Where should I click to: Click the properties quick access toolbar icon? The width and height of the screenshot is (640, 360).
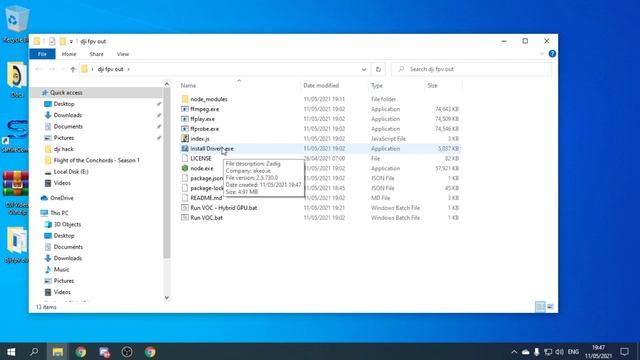(52, 41)
